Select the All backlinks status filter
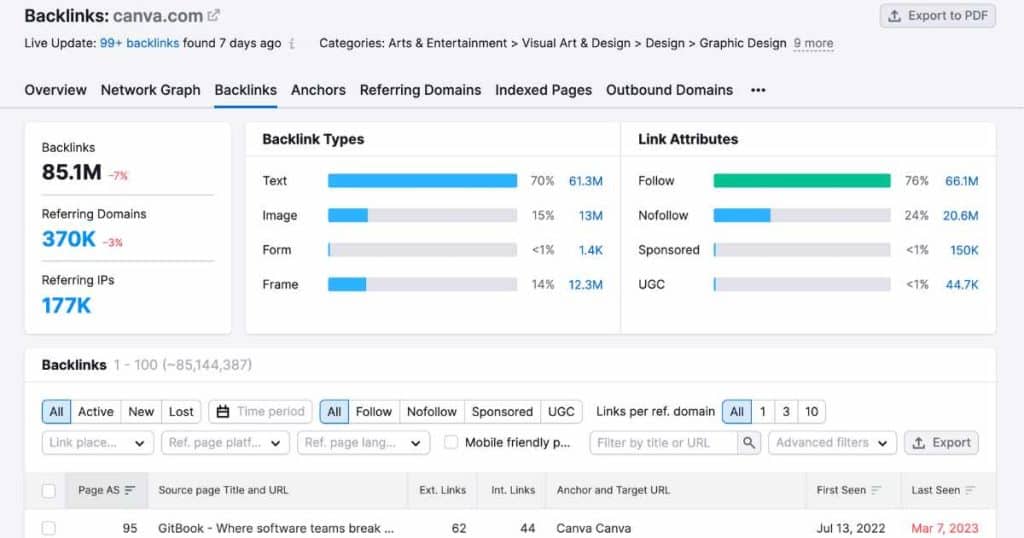This screenshot has width=1024, height=538. [56, 412]
